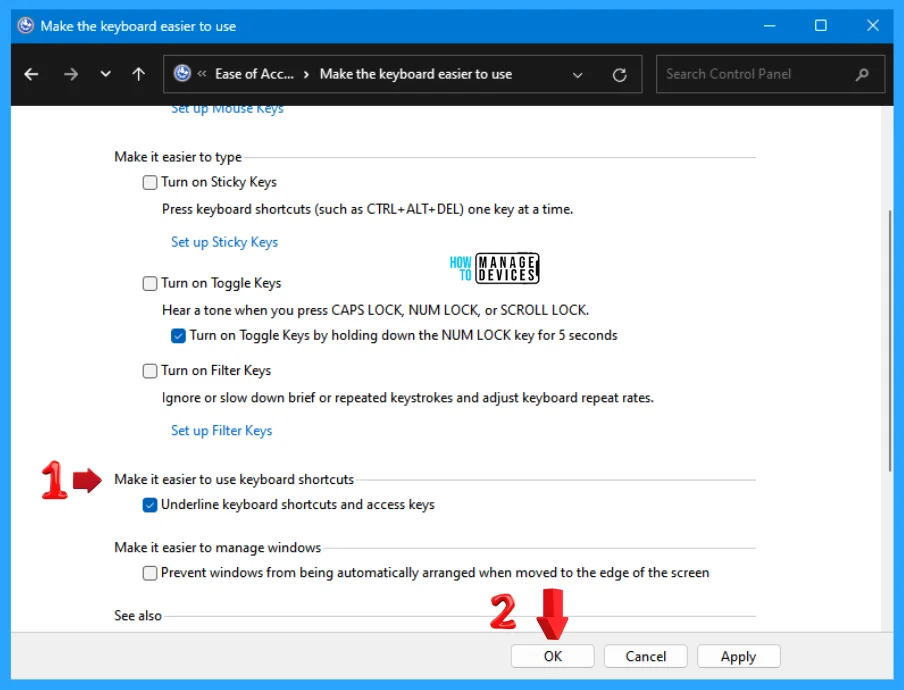Close the window

click(x=872, y=25)
